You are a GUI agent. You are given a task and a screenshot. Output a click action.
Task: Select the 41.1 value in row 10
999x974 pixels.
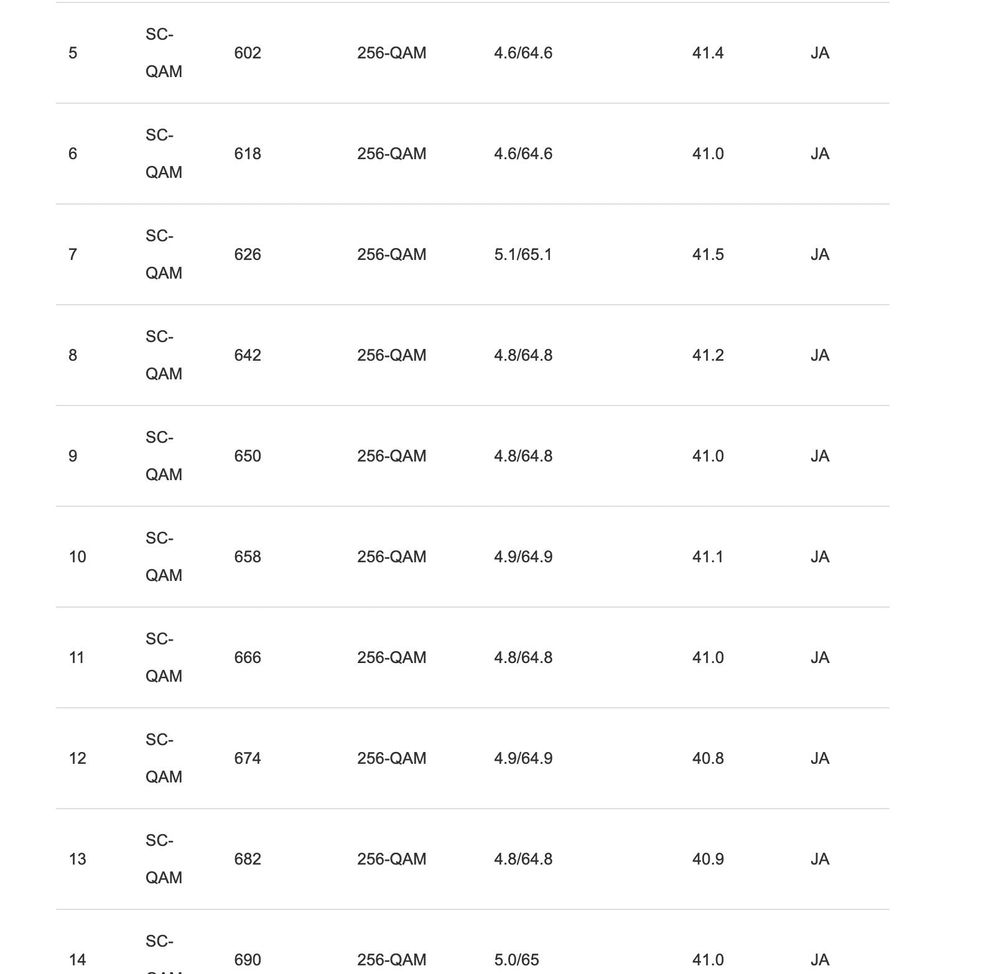[707, 557]
